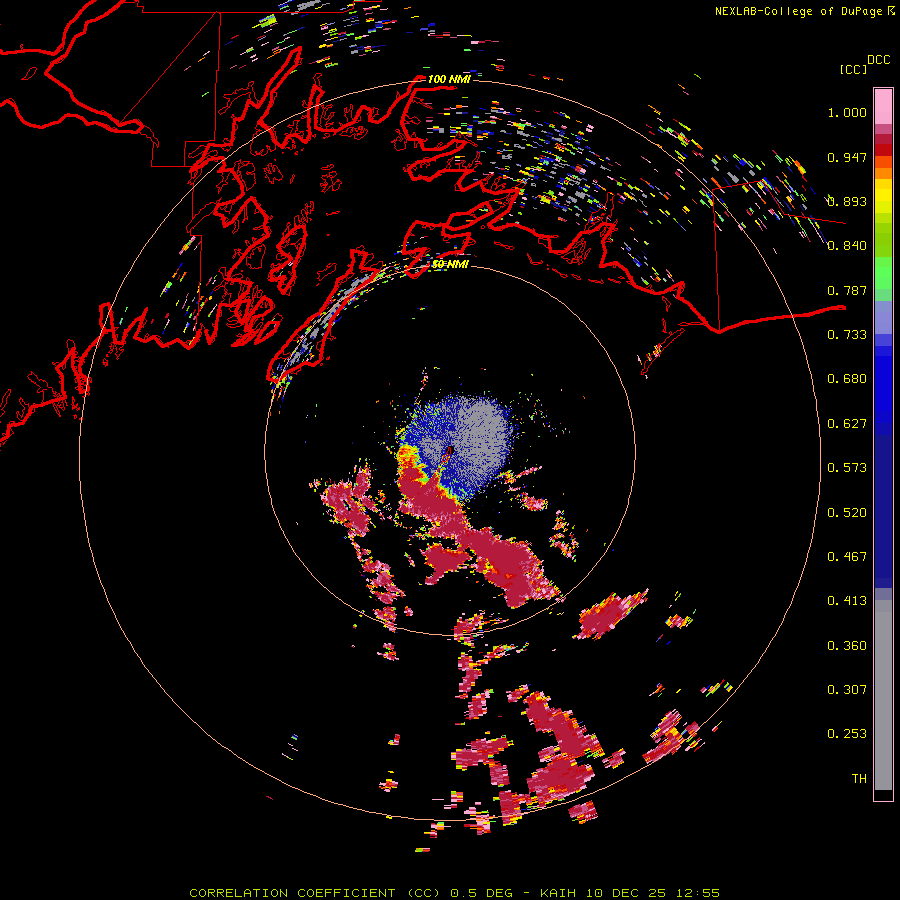Screen dimensions: 900x900
Task: Click the 0.893 scale value
Action: pos(847,201)
